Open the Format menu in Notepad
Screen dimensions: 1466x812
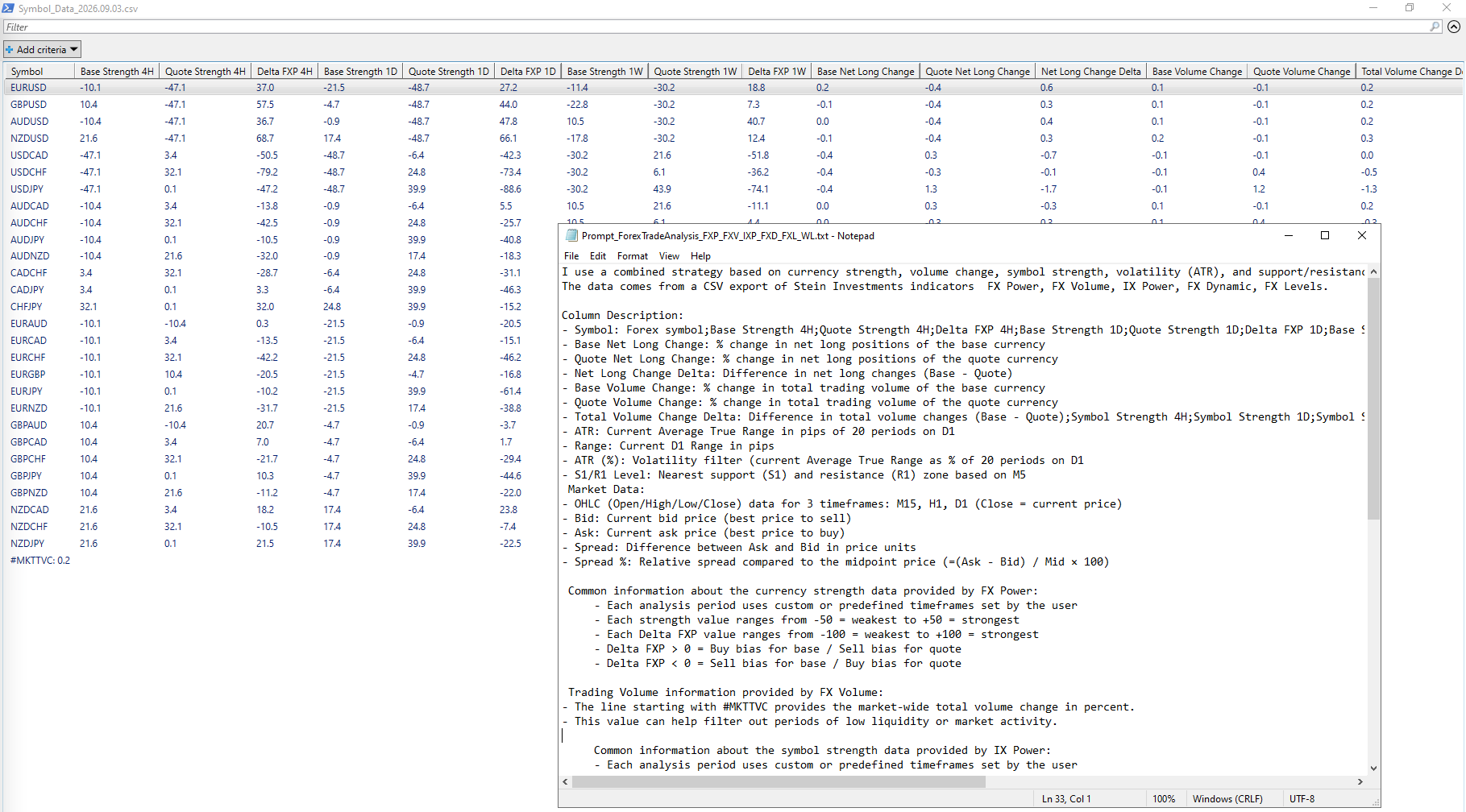click(633, 255)
